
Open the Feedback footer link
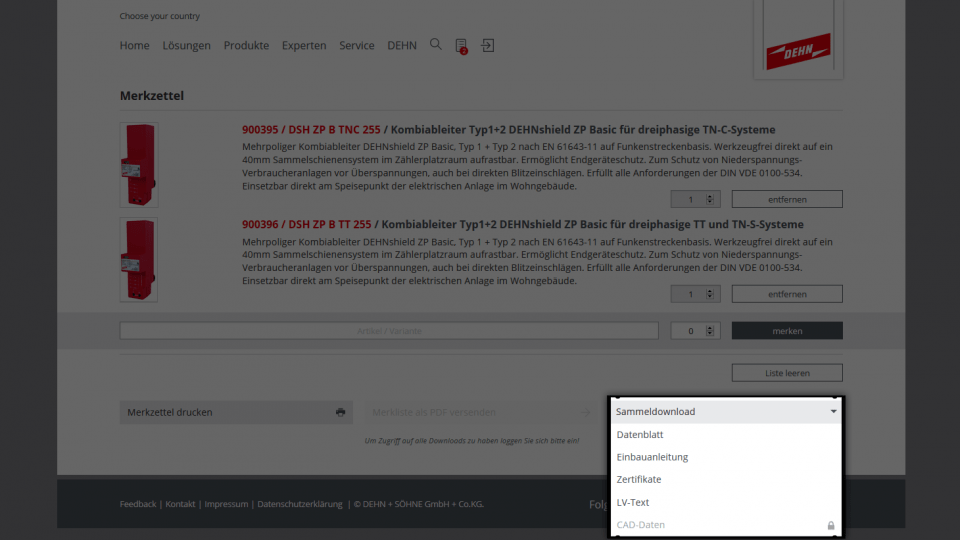pyautogui.click(x=138, y=504)
